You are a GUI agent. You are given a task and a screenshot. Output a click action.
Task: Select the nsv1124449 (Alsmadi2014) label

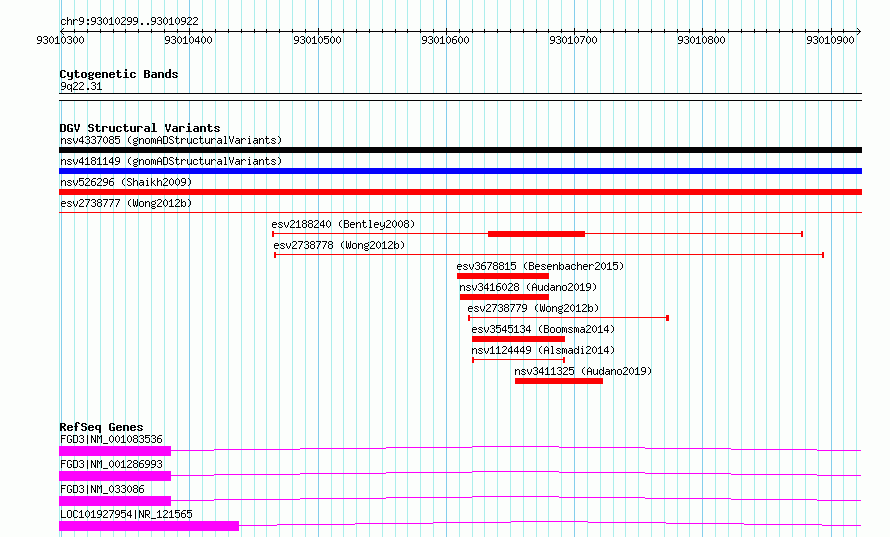tap(543, 350)
